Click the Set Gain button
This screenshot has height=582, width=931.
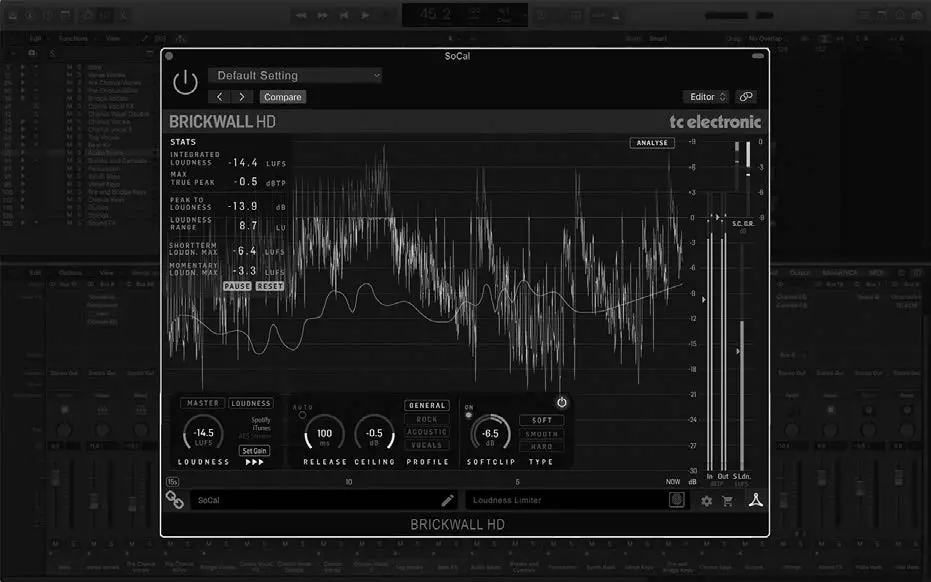pos(255,451)
